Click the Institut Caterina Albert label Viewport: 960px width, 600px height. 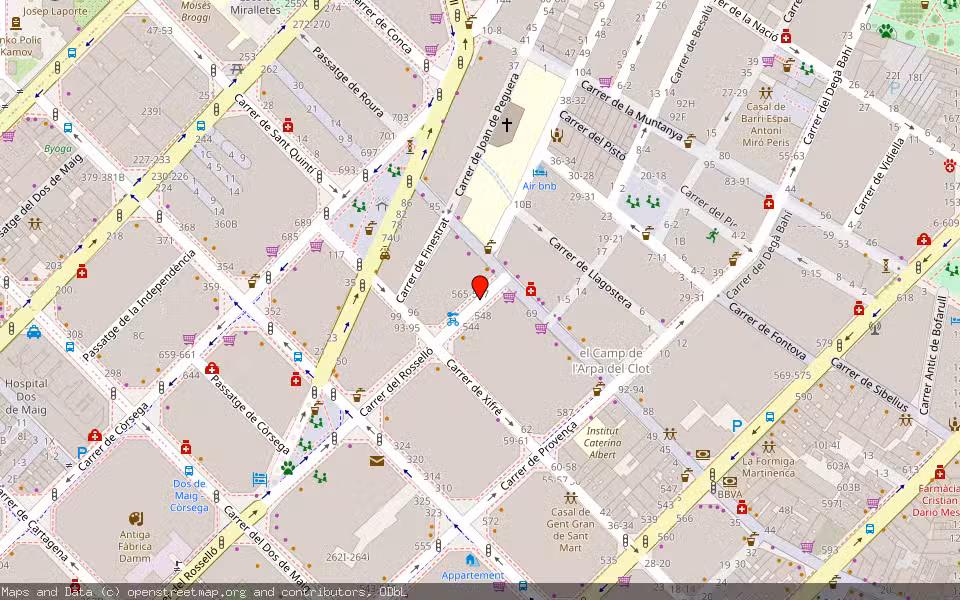click(602, 443)
